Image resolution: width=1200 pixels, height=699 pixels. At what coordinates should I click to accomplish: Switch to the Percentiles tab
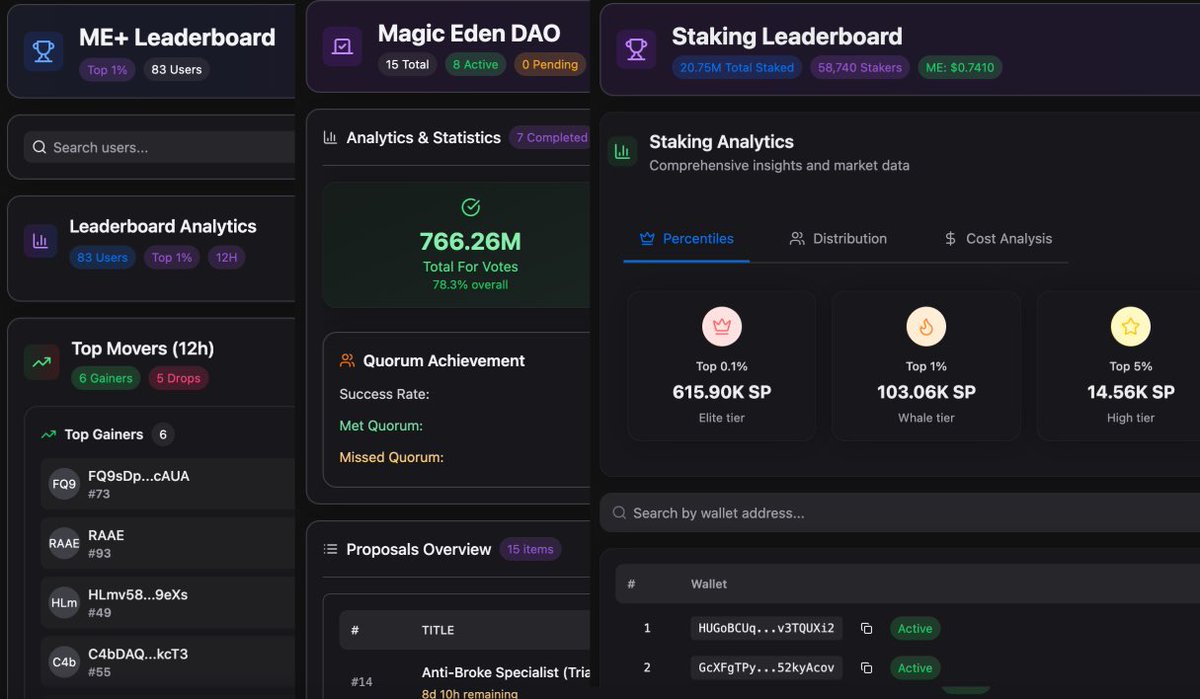[686, 239]
